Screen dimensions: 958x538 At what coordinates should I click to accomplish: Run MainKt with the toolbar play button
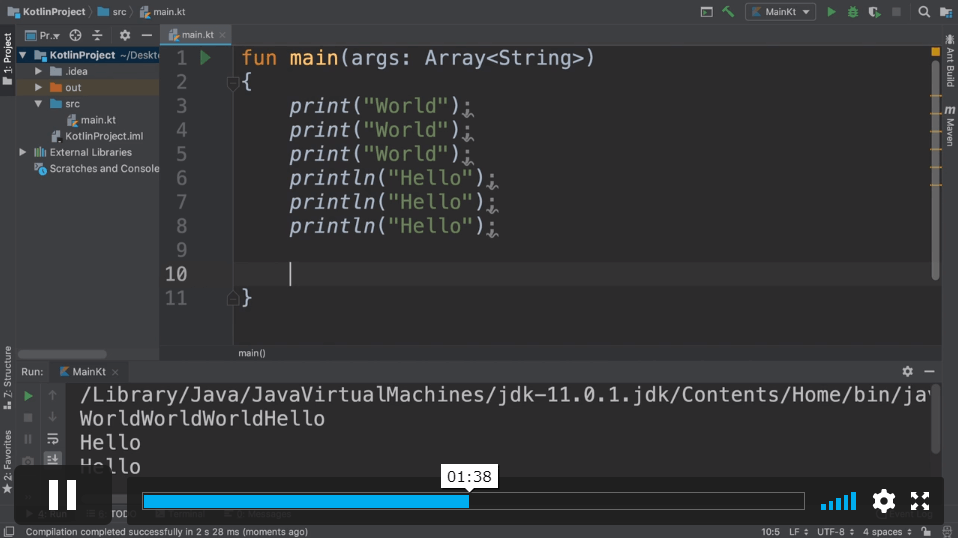[831, 12]
